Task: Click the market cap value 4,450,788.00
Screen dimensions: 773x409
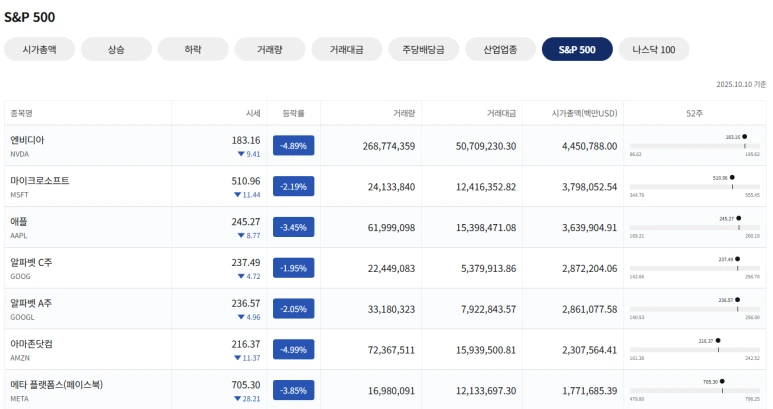Action: (590, 146)
